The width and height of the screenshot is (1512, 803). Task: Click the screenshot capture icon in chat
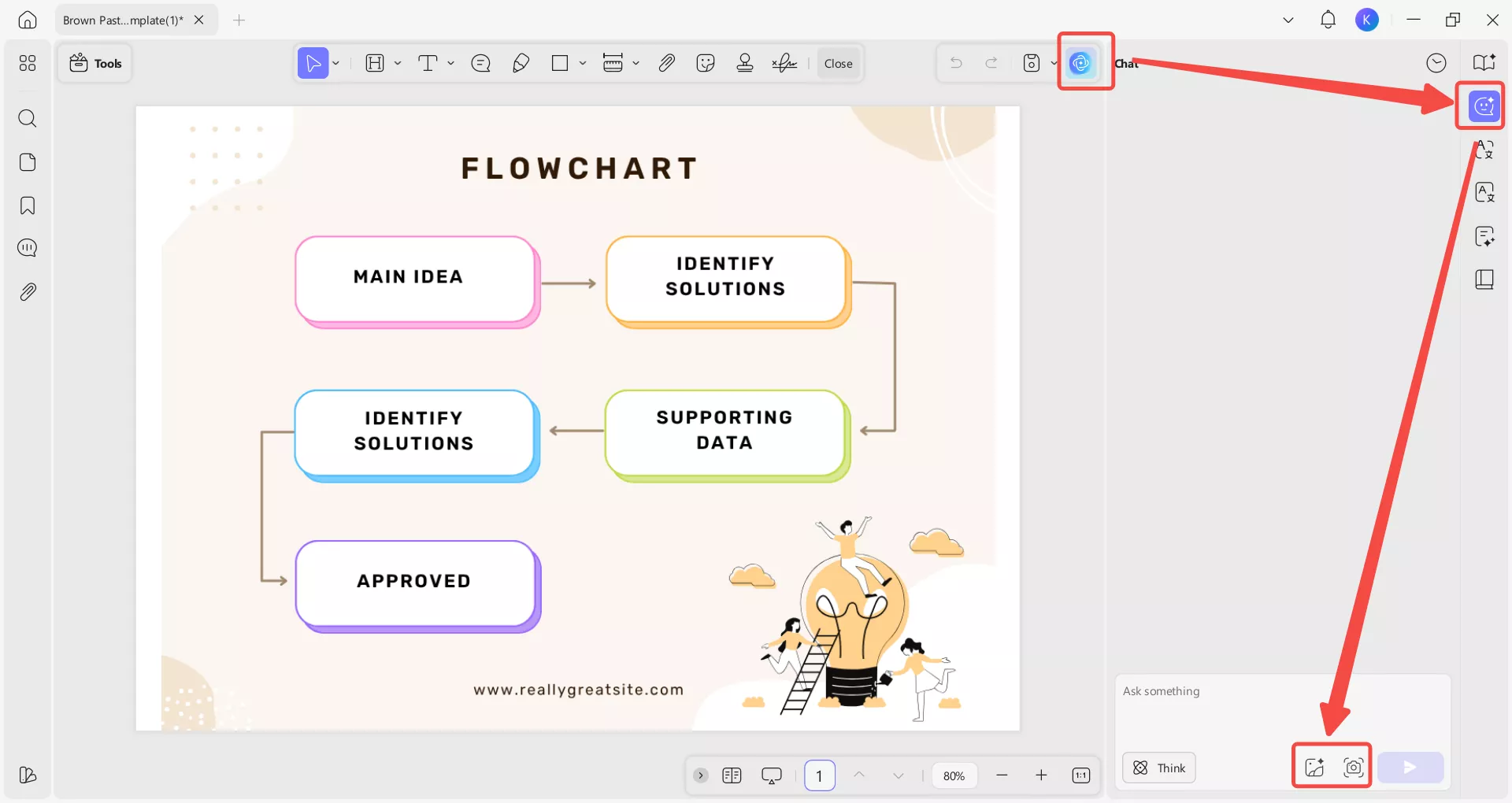tap(1353, 768)
